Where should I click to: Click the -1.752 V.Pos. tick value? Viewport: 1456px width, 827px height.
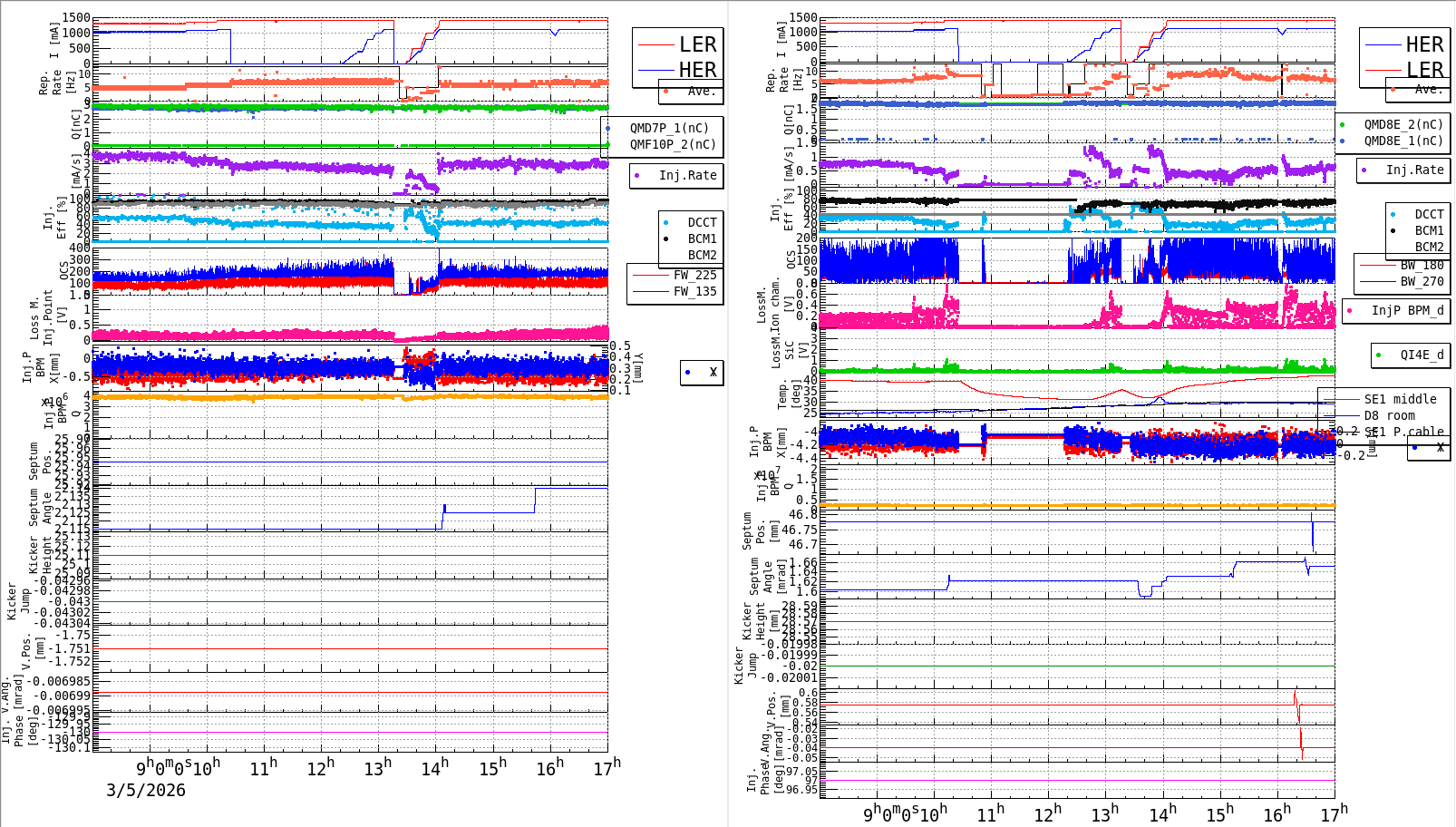click(x=70, y=661)
